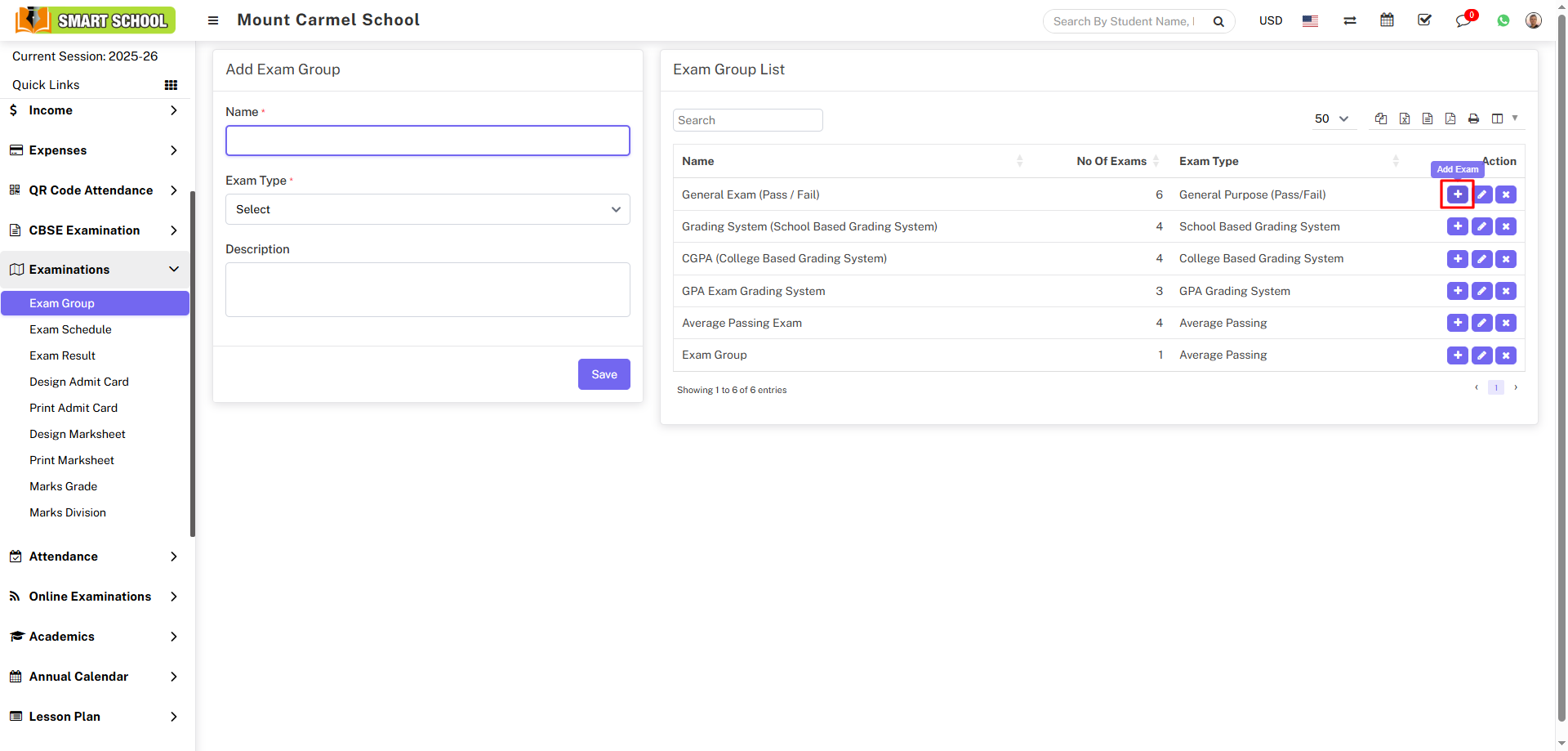Screen dimensions: 1568x751
Task: Edit the GPA Exam Grading System group
Action: pyautogui.click(x=1481, y=291)
